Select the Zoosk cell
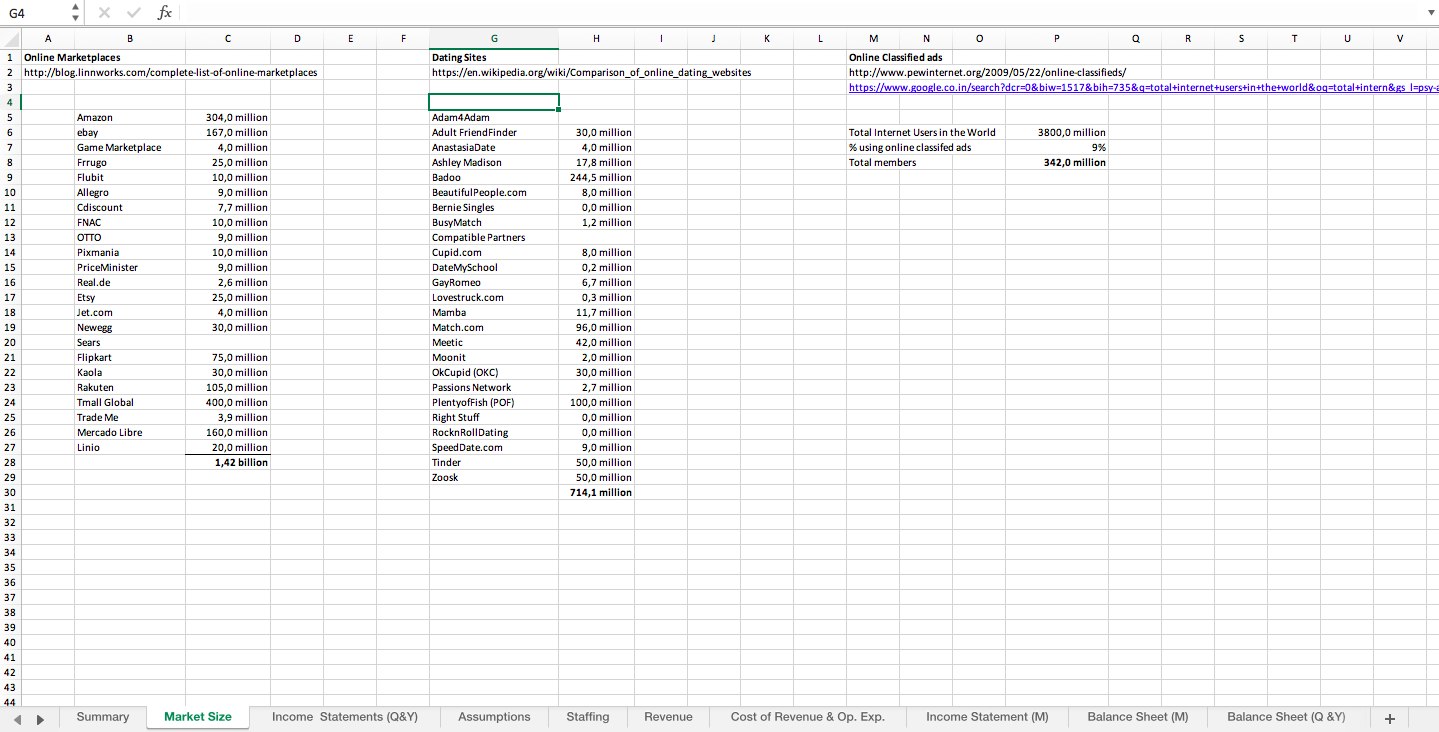The image size is (1439, 732). pos(494,477)
